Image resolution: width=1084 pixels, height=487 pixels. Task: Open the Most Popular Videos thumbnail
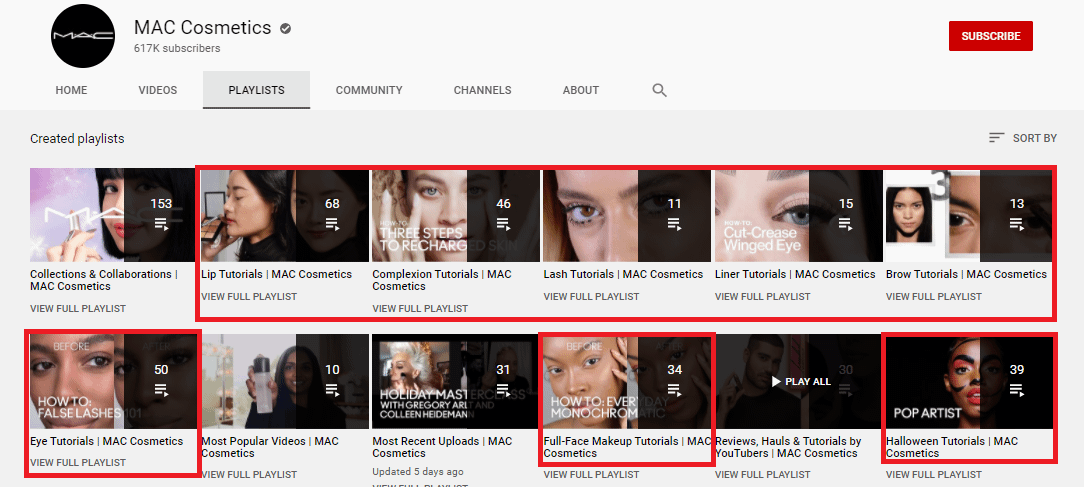pos(285,381)
